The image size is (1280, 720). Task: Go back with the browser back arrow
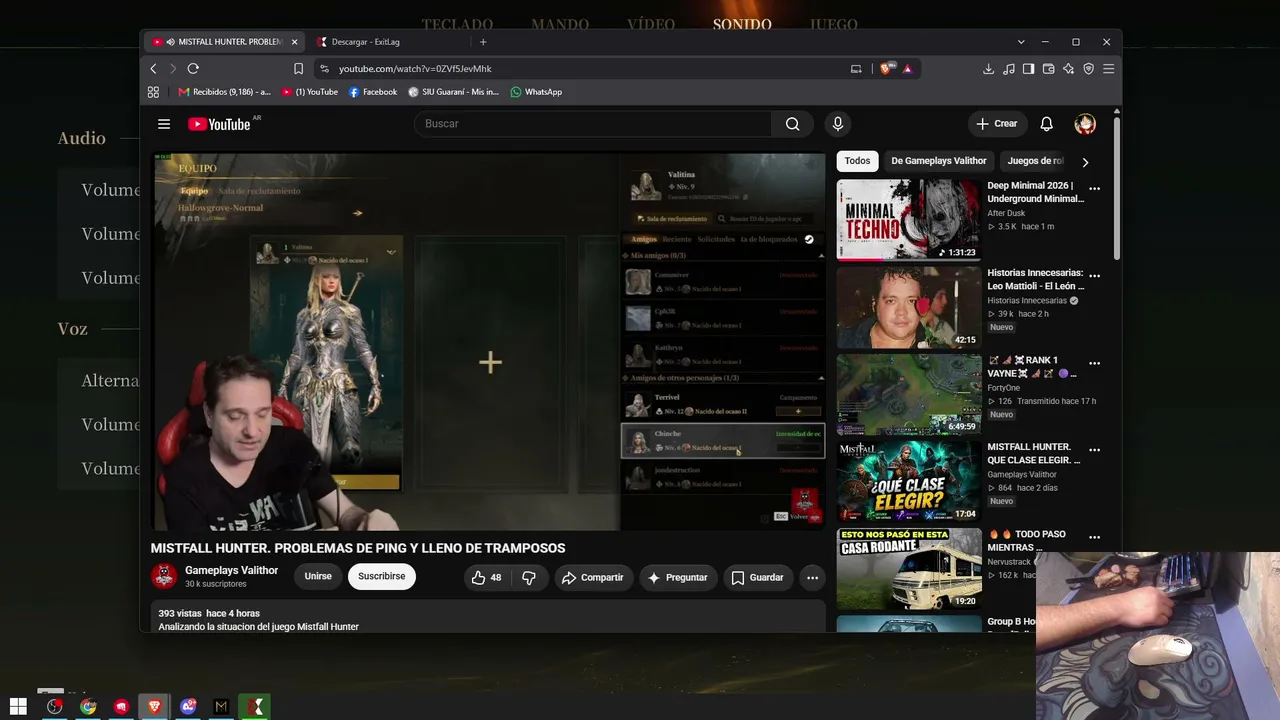click(x=153, y=69)
